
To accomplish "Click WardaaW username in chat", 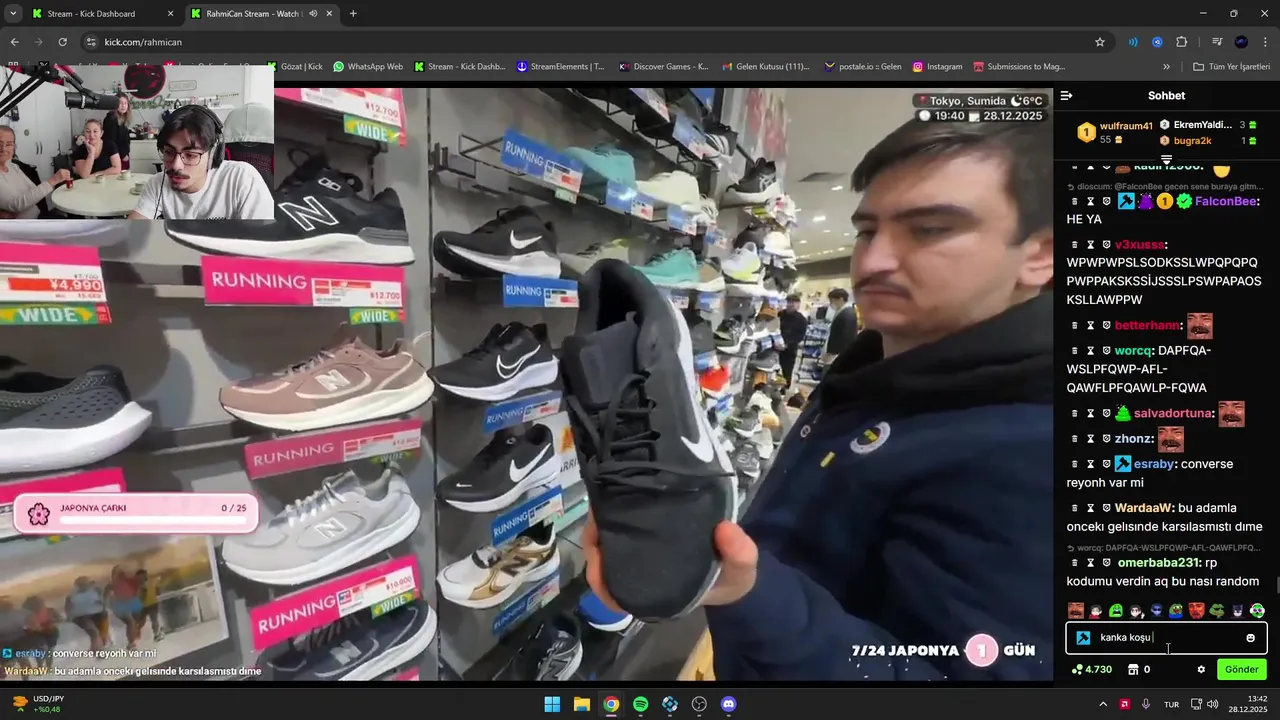I will [1143, 508].
